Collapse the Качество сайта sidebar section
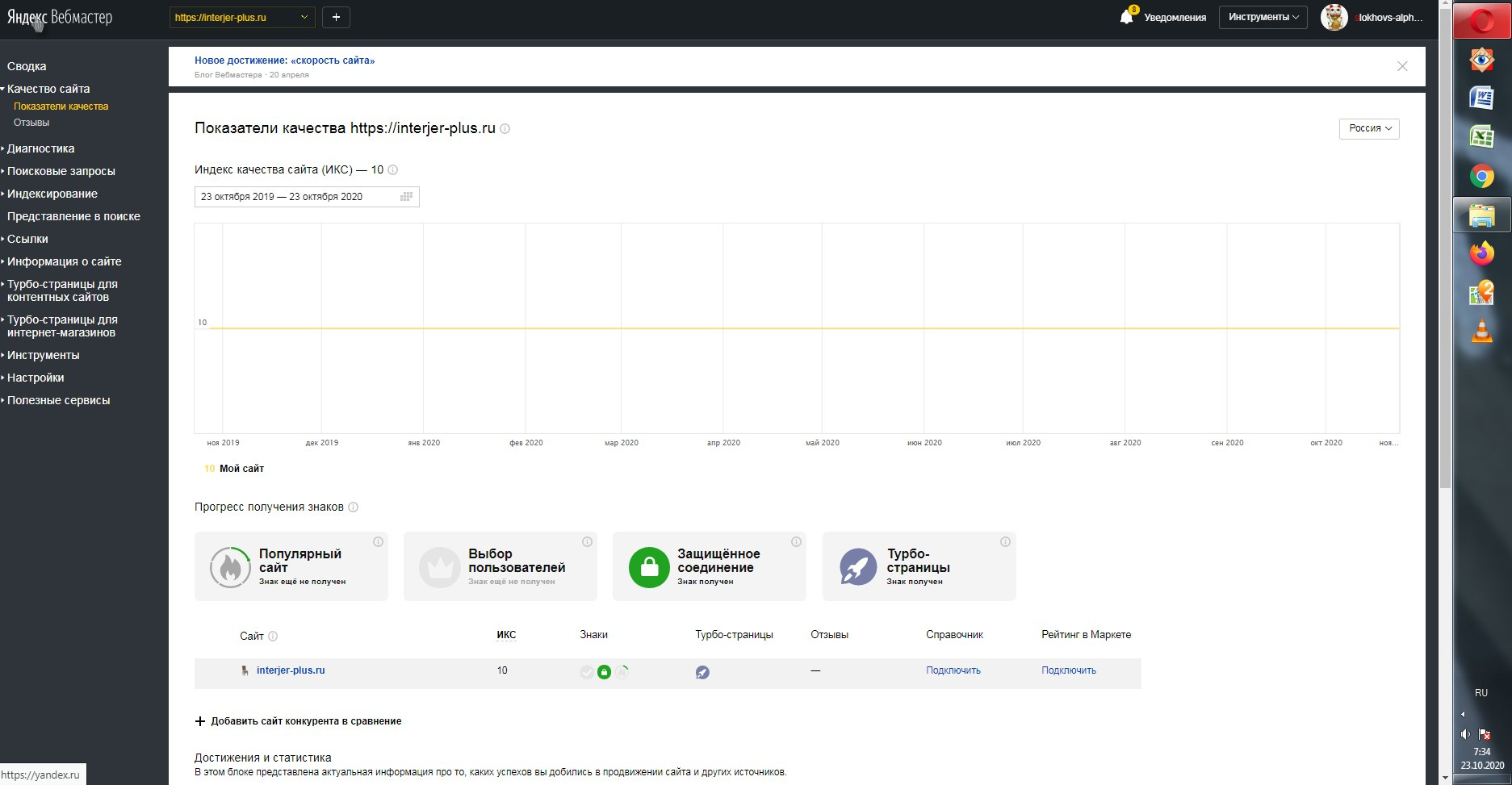 48,89
